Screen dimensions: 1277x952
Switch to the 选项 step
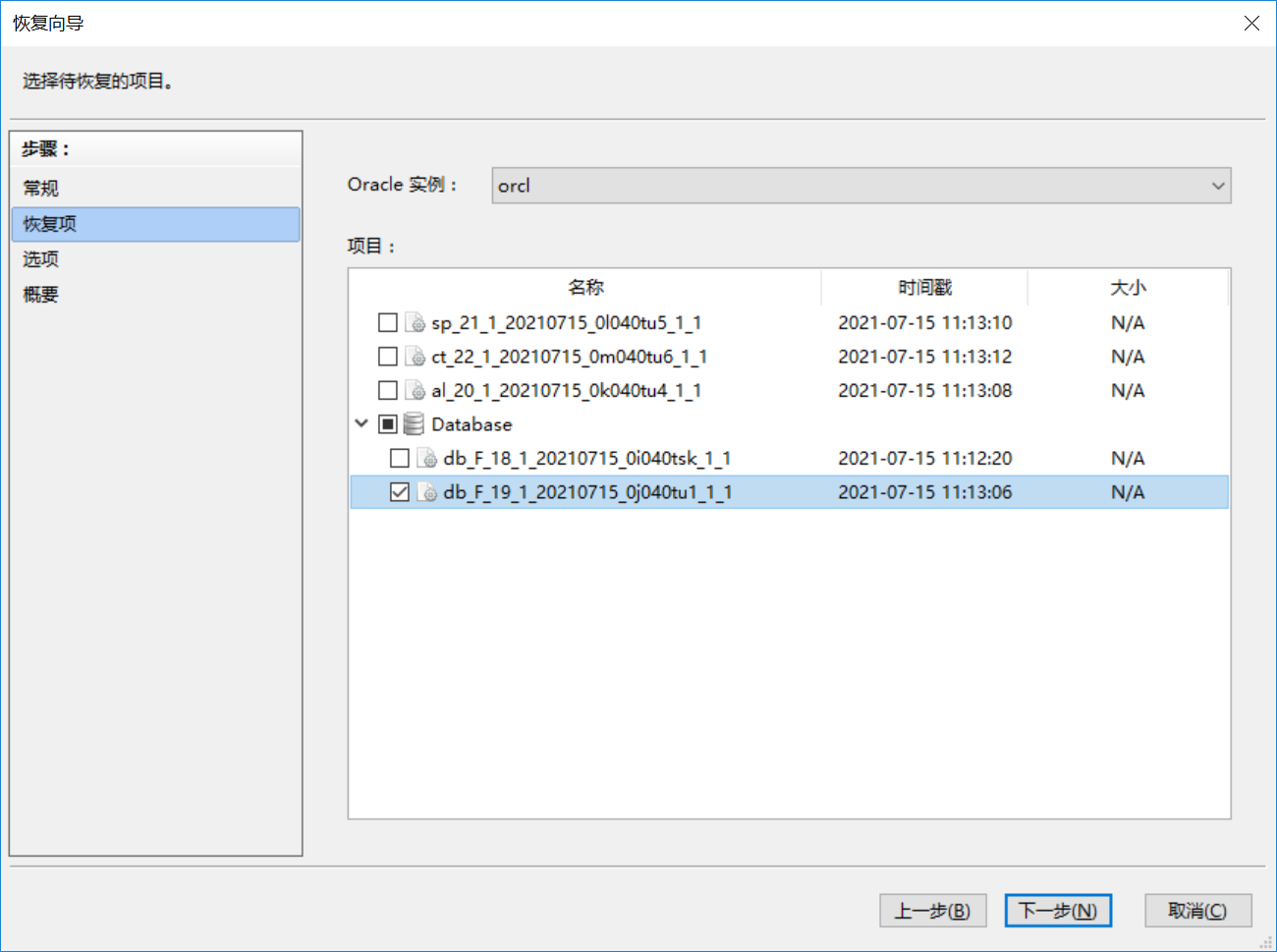(41, 259)
